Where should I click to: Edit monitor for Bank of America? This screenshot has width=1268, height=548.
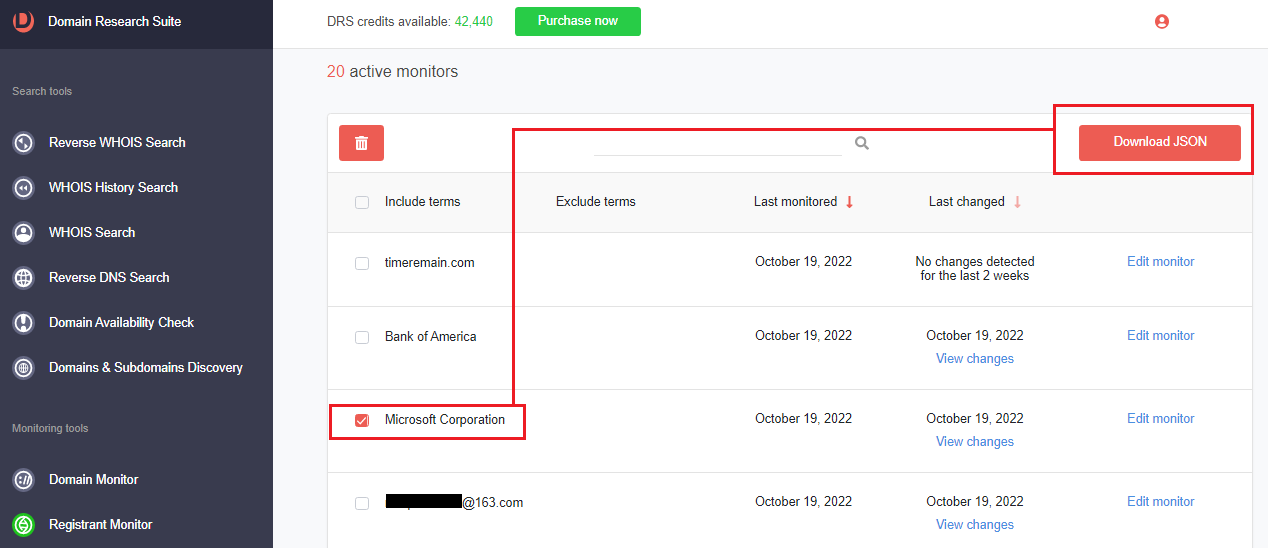1161,335
